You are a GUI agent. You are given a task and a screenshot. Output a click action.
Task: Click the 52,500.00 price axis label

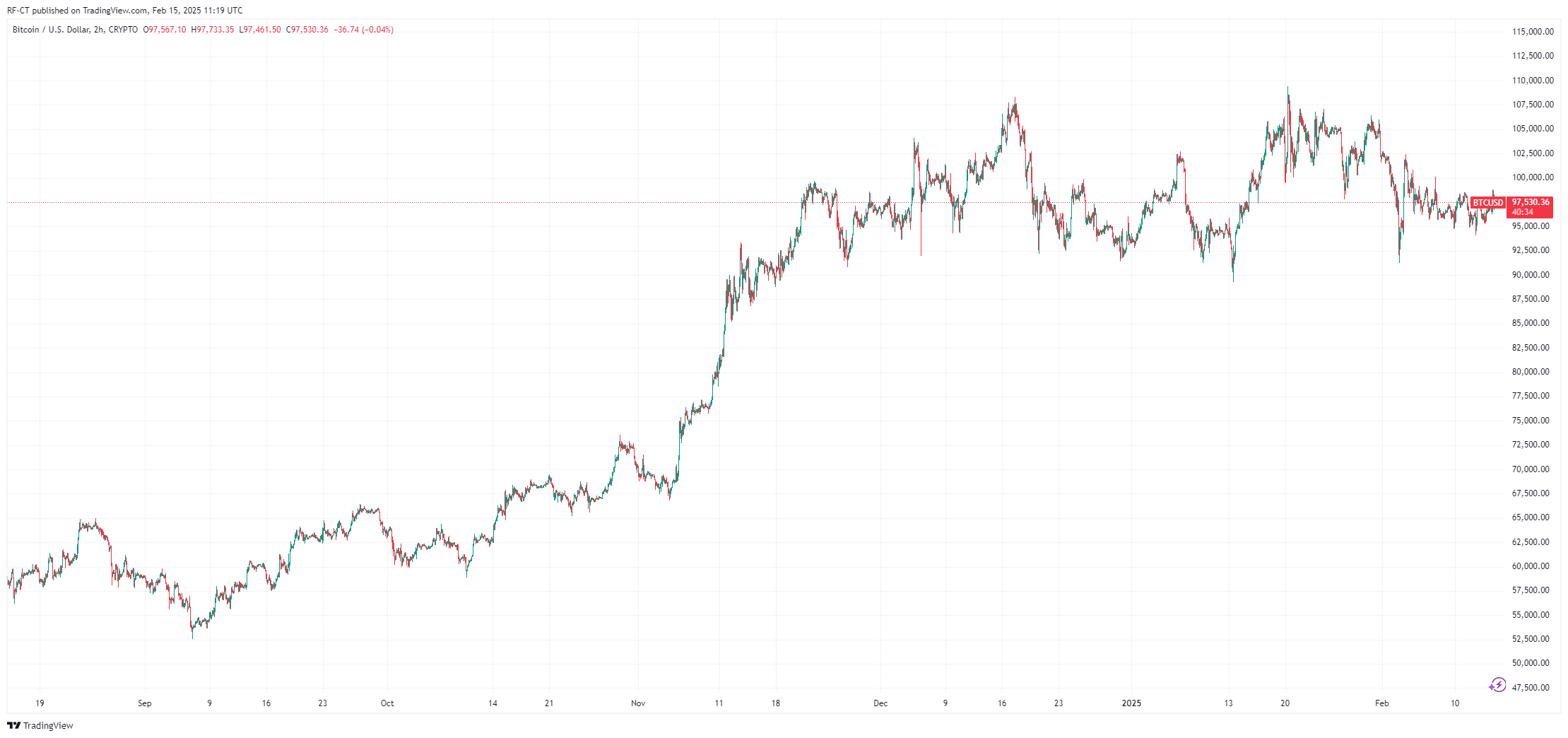pyautogui.click(x=1531, y=639)
